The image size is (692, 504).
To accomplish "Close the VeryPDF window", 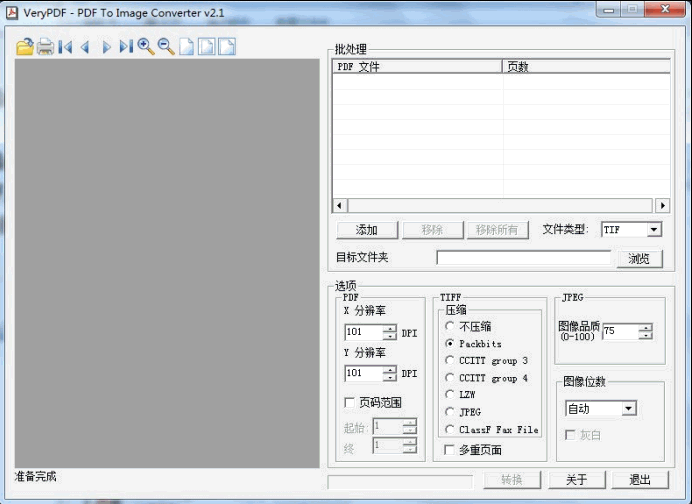I will click(666, 9).
